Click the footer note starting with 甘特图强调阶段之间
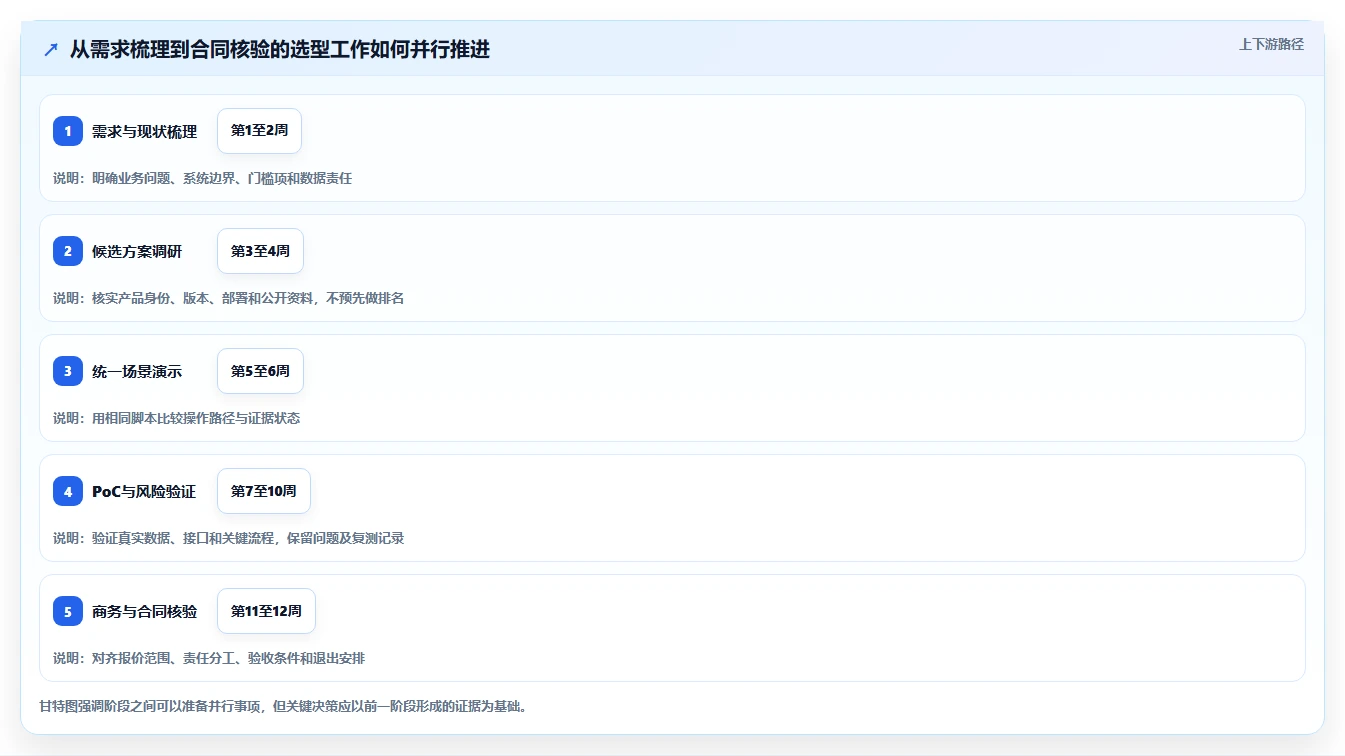This screenshot has width=1345, height=756. (283, 706)
